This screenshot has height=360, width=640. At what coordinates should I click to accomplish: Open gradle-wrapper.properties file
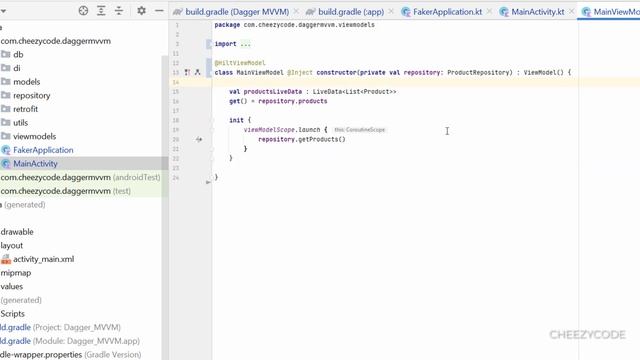coord(71,355)
